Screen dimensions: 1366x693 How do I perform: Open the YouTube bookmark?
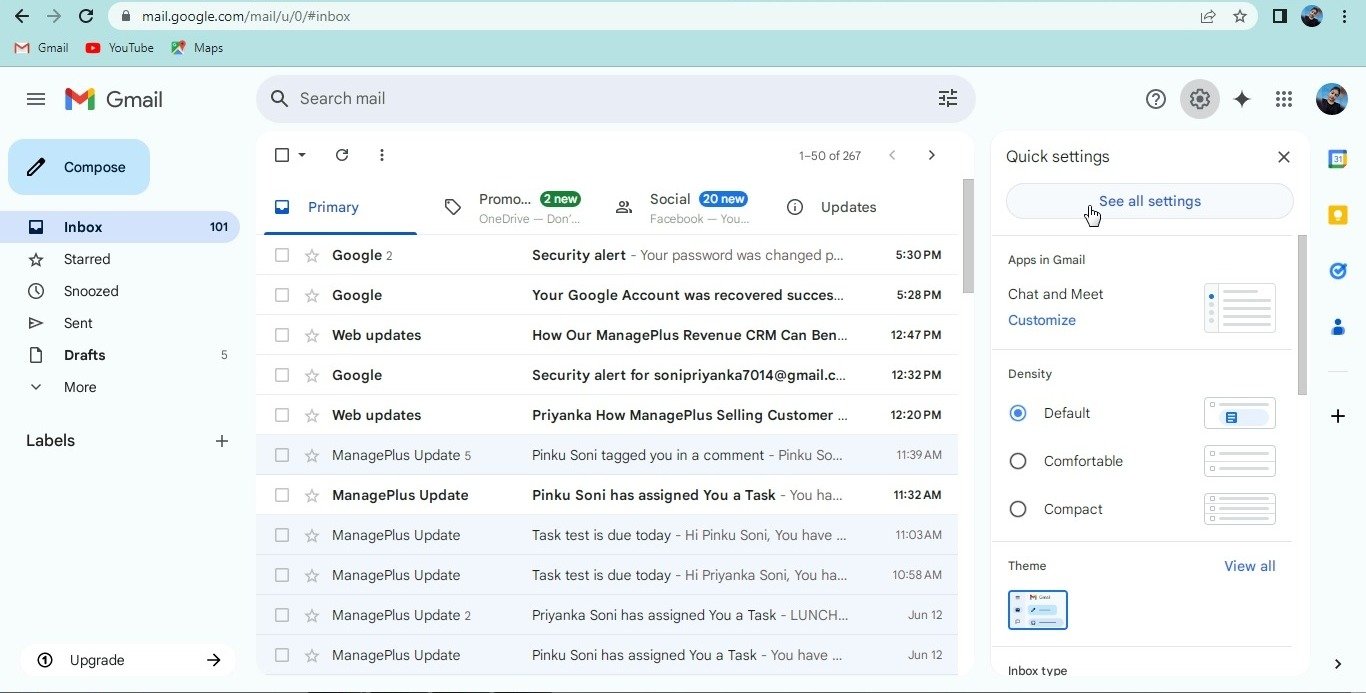click(x=119, y=48)
